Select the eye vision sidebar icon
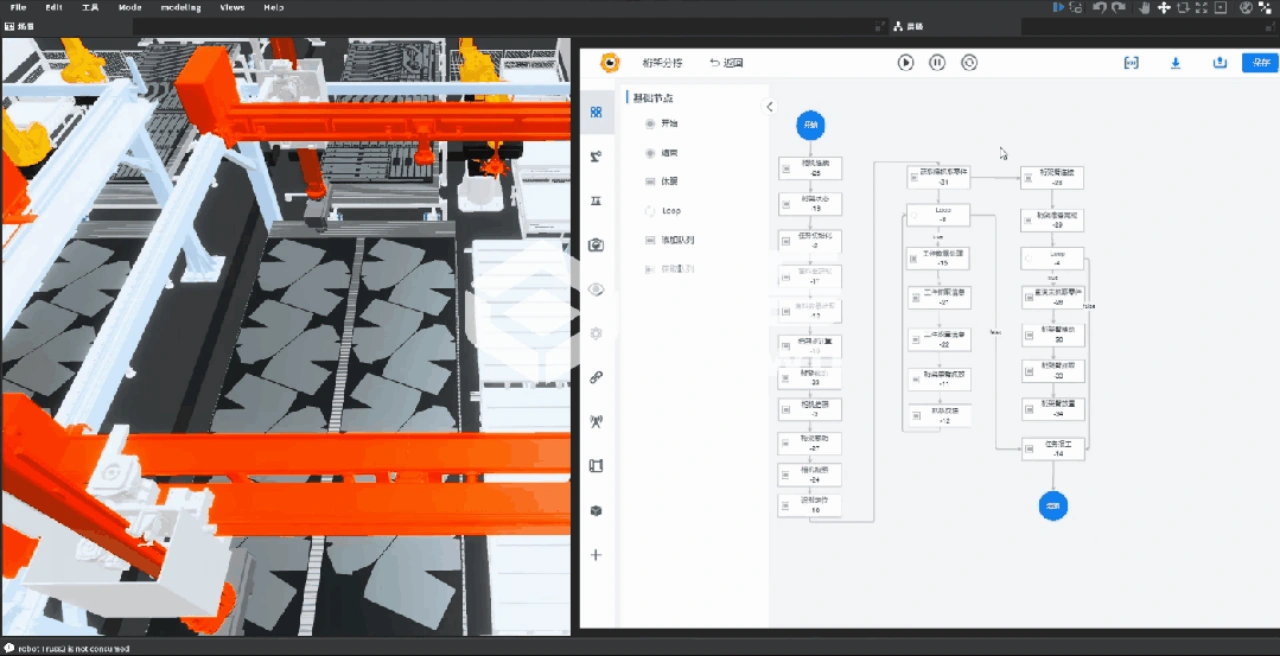 click(596, 289)
